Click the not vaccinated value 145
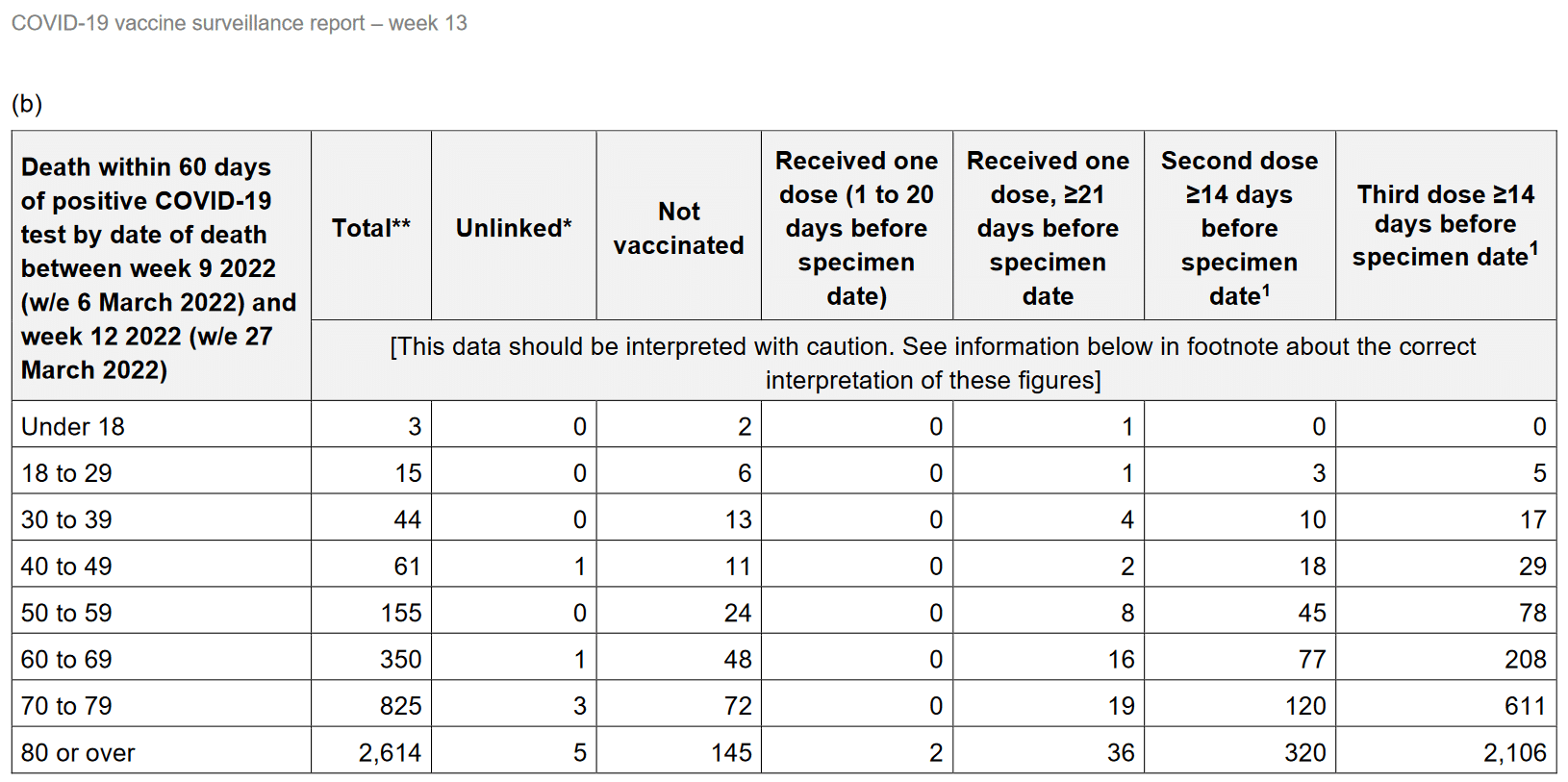This screenshot has width=1568, height=782. coord(731,752)
